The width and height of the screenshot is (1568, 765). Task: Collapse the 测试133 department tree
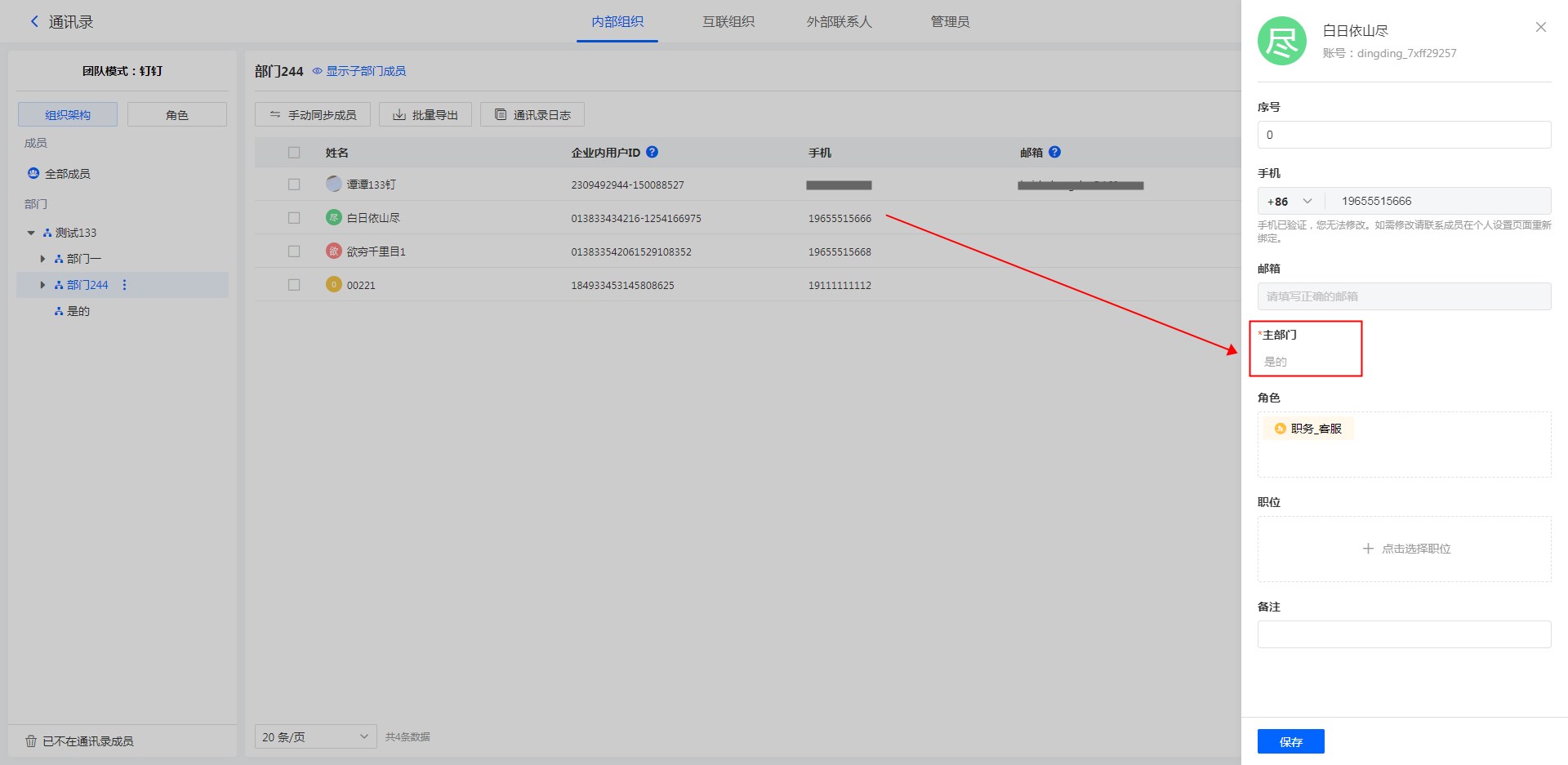tap(31, 233)
